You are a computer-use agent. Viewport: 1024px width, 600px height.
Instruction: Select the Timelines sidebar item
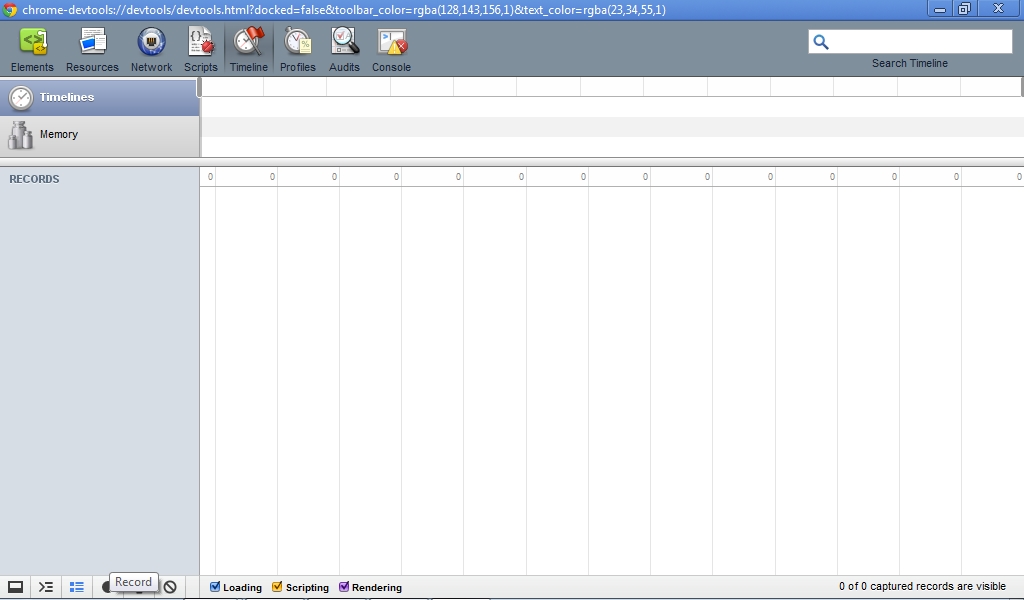point(100,97)
